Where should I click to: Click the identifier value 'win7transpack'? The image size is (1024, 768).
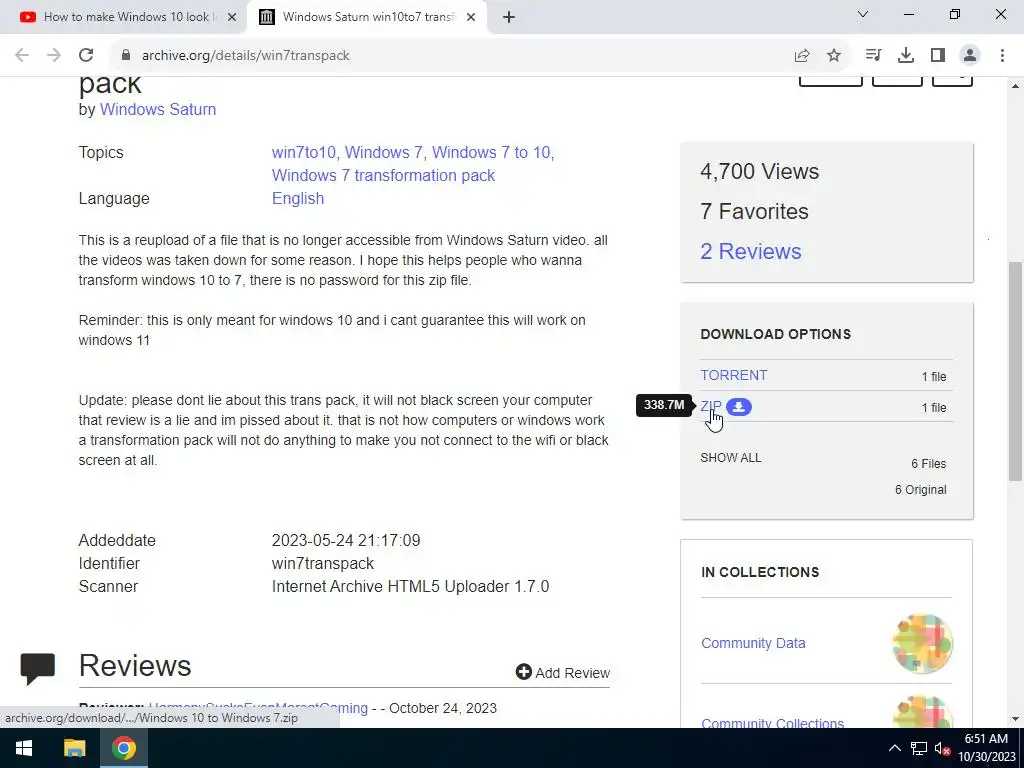point(323,564)
